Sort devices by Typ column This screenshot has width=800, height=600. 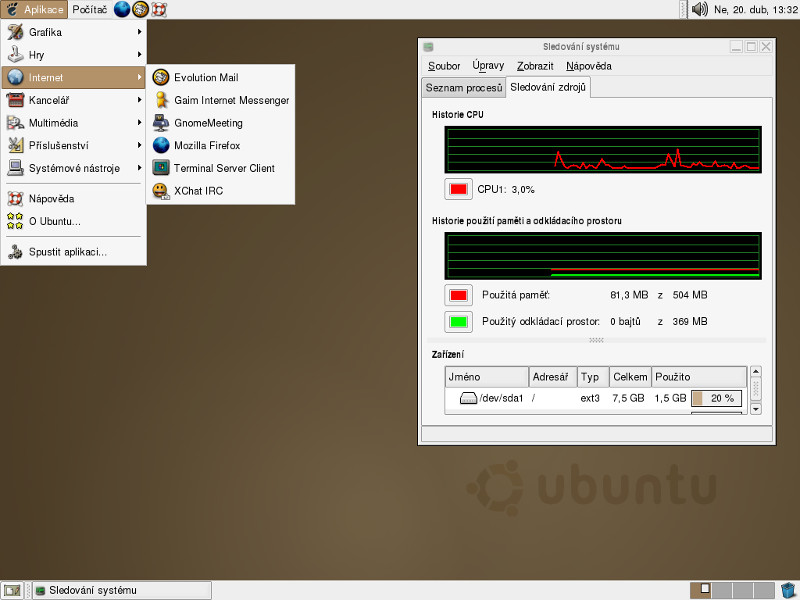click(593, 377)
